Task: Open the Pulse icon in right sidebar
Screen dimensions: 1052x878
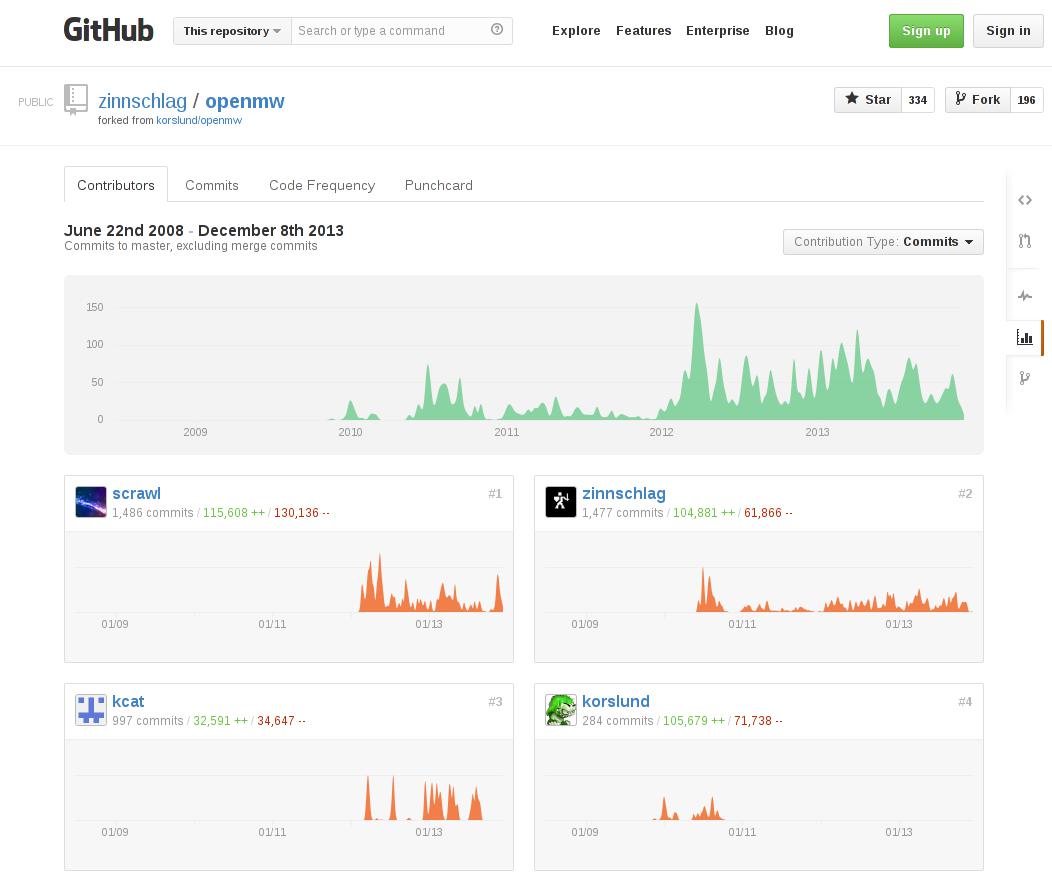Action: (x=1024, y=296)
